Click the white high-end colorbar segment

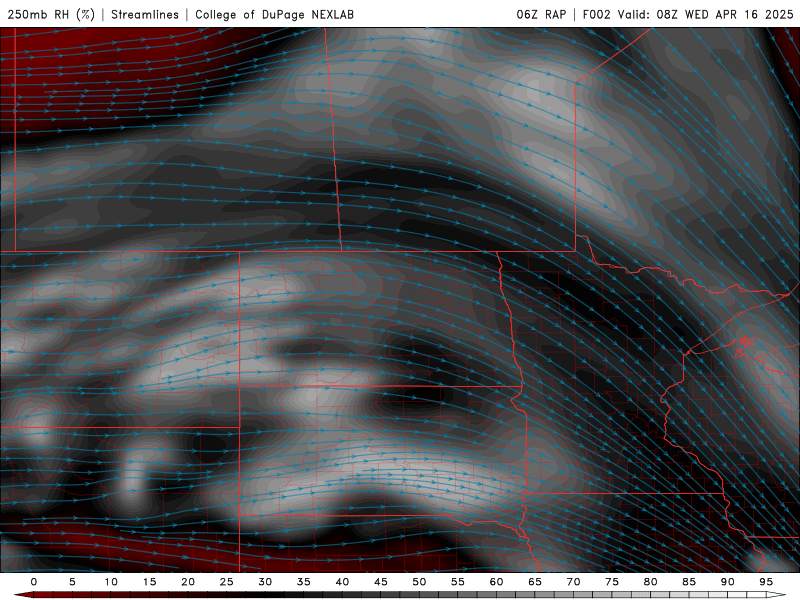(776, 595)
